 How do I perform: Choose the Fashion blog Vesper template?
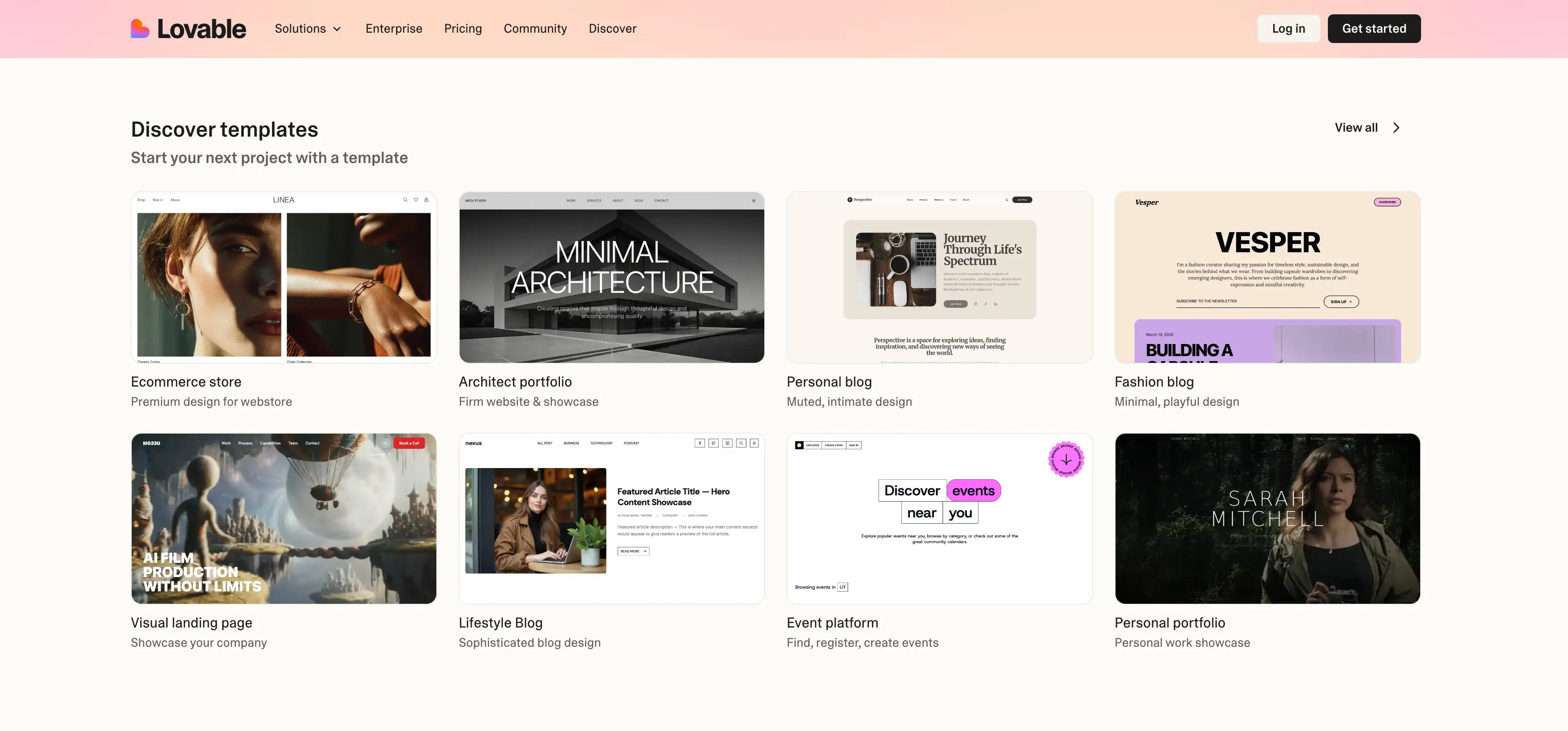pos(1266,278)
